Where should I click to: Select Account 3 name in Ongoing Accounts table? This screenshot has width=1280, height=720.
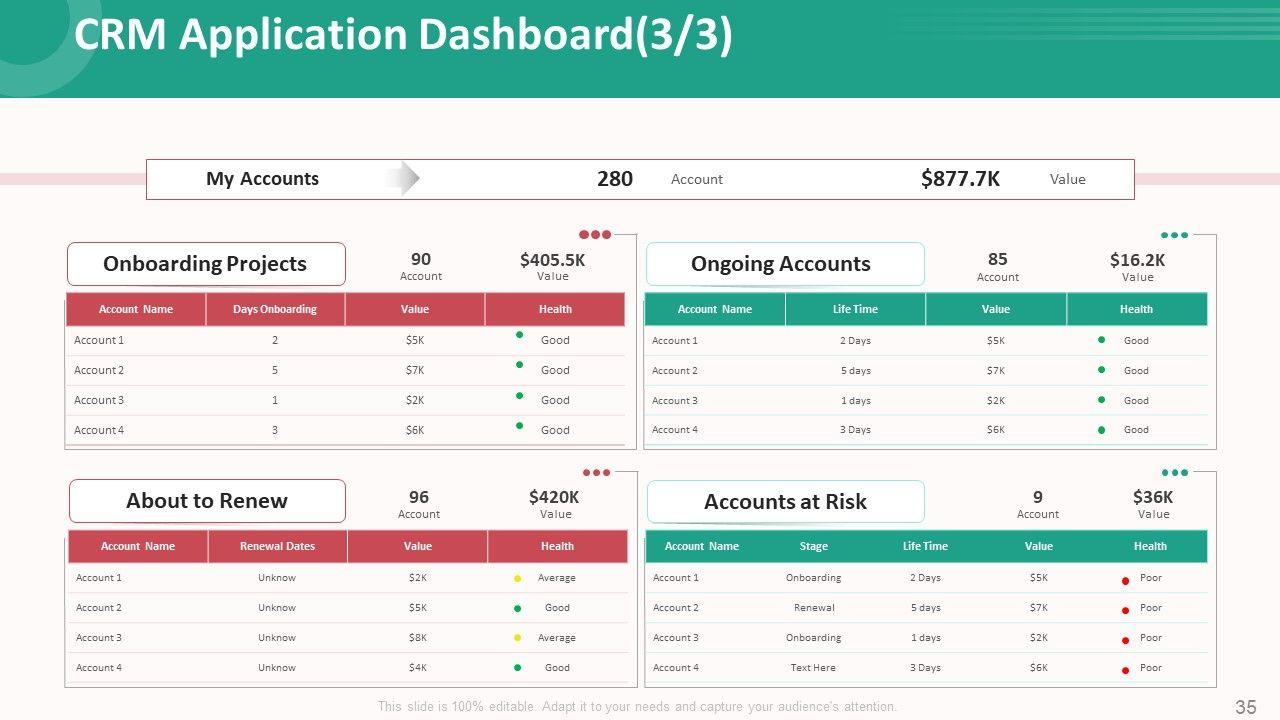pos(675,400)
